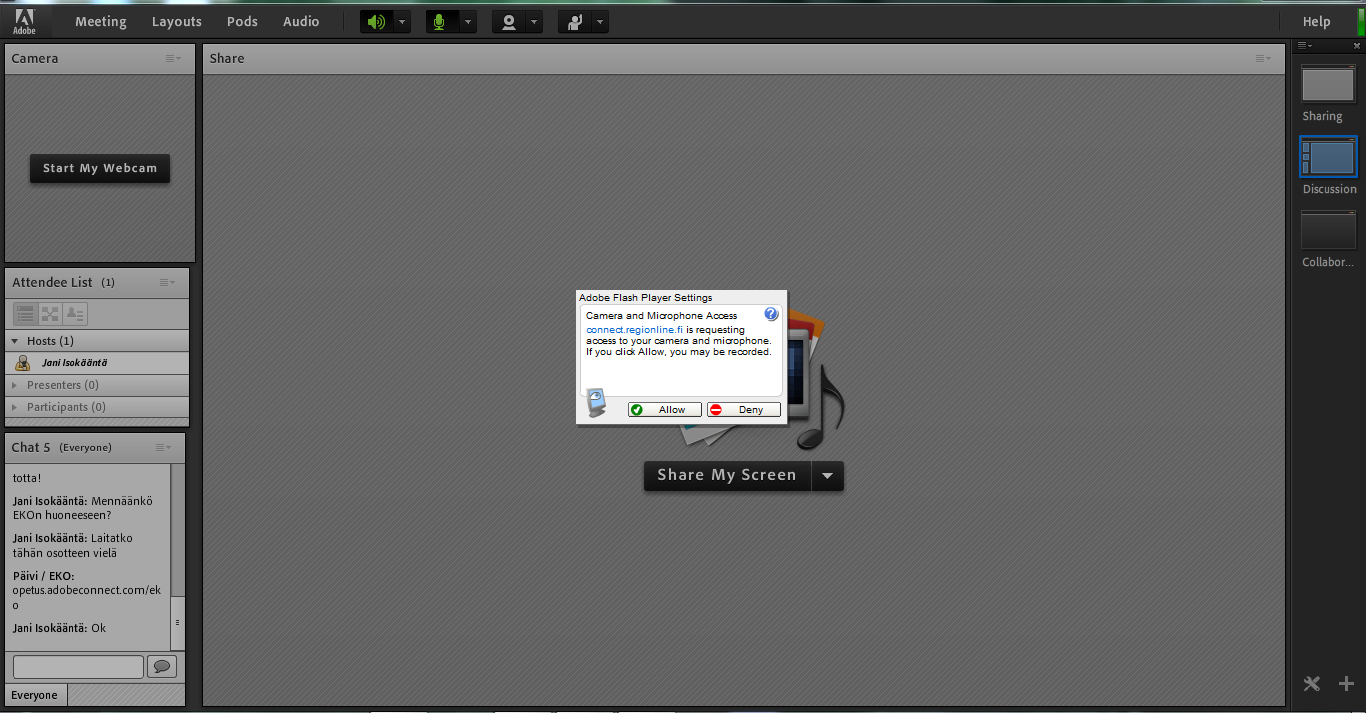Click the Flash privacy monitor icon
The height and width of the screenshot is (713, 1366).
point(596,403)
